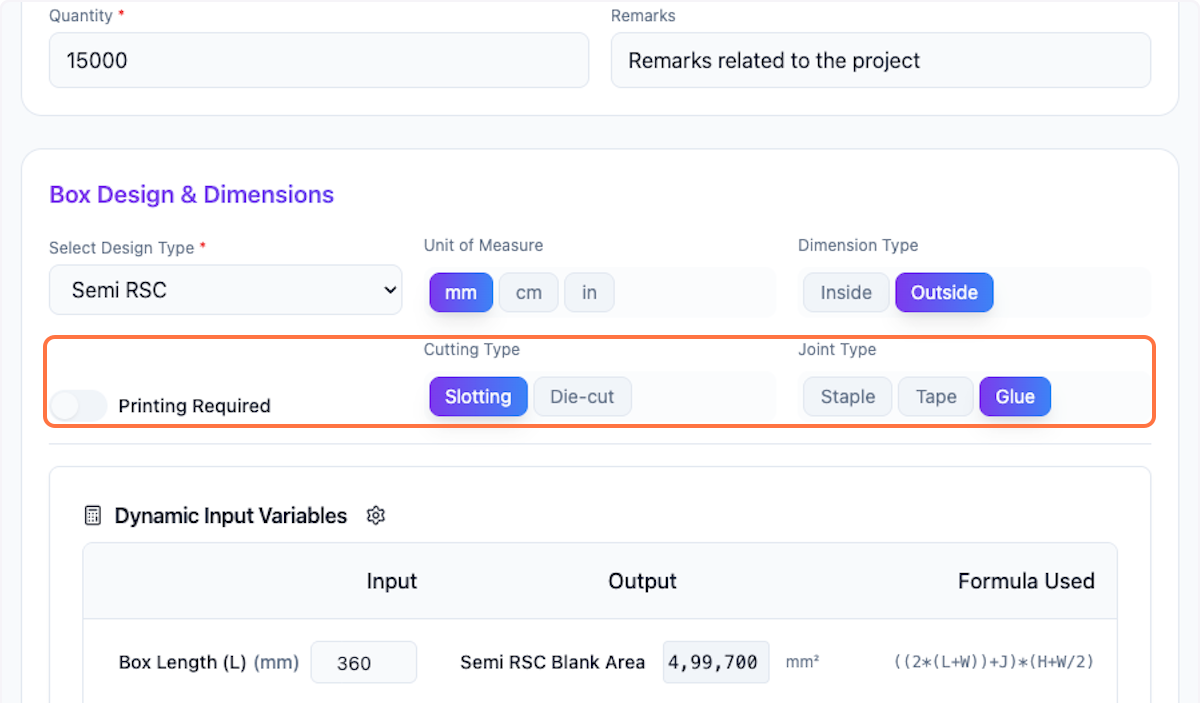Viewport: 1200px width, 703px height.
Task: Click the Box Design & Dimensions heading
Action: [192, 195]
